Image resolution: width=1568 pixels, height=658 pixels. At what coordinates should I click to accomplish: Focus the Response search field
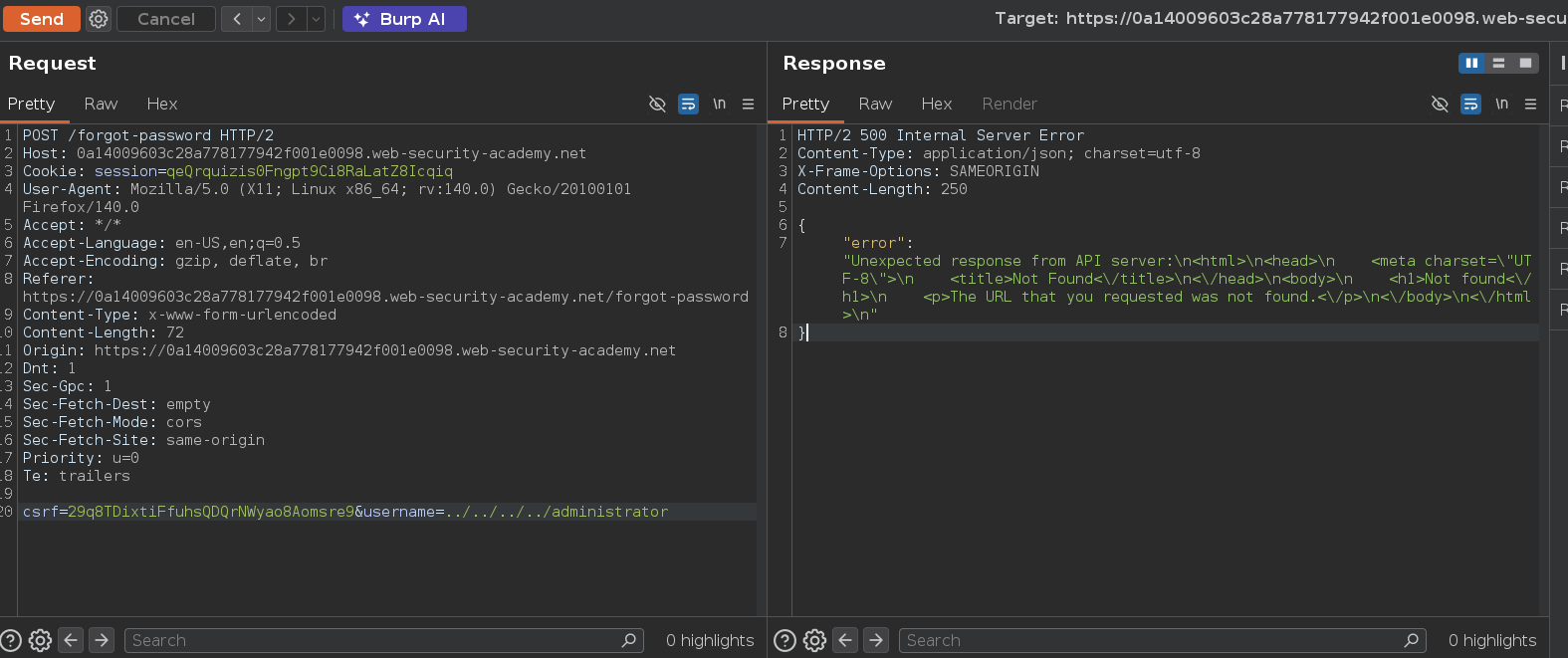click(1162, 640)
